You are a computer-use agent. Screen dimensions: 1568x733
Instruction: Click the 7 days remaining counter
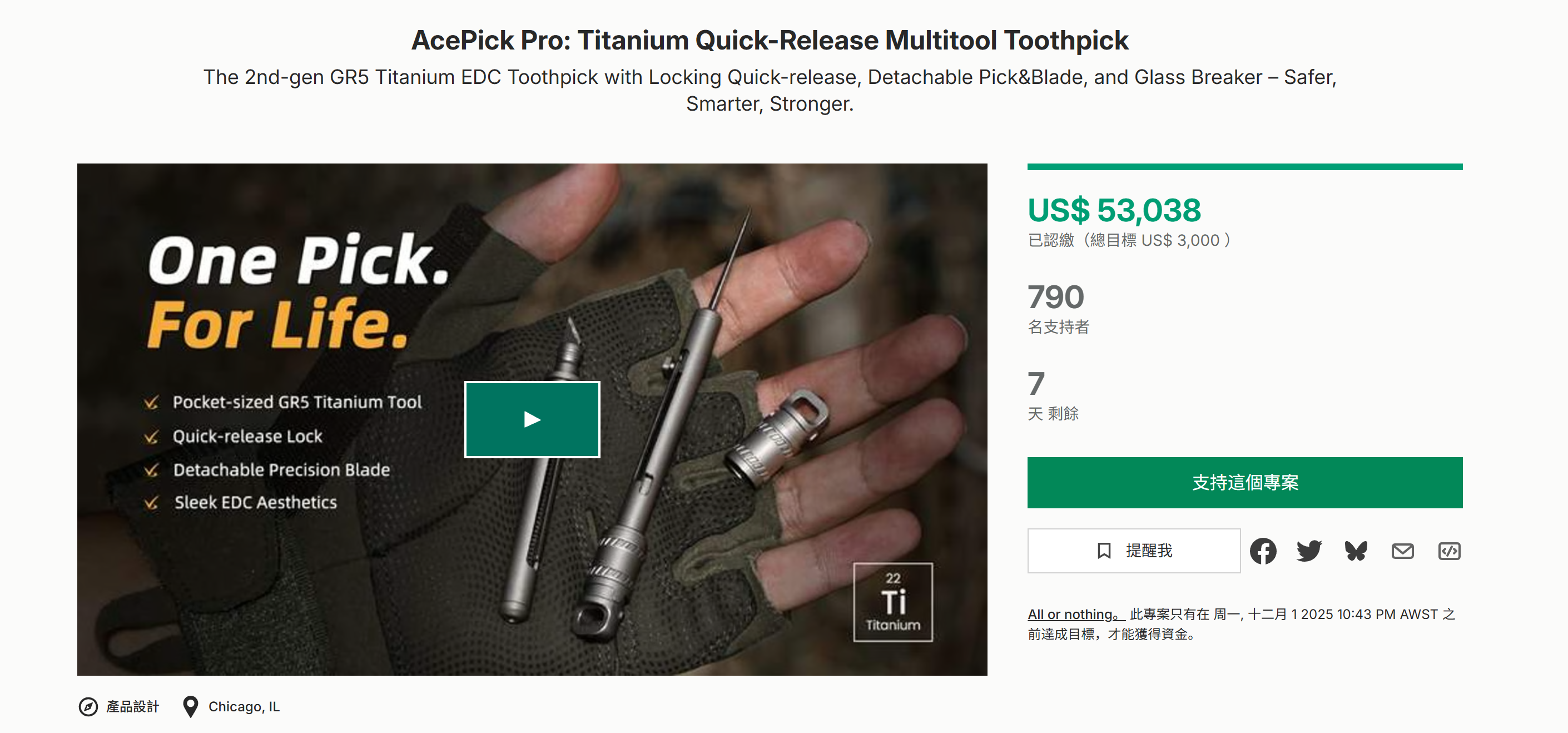click(1036, 384)
